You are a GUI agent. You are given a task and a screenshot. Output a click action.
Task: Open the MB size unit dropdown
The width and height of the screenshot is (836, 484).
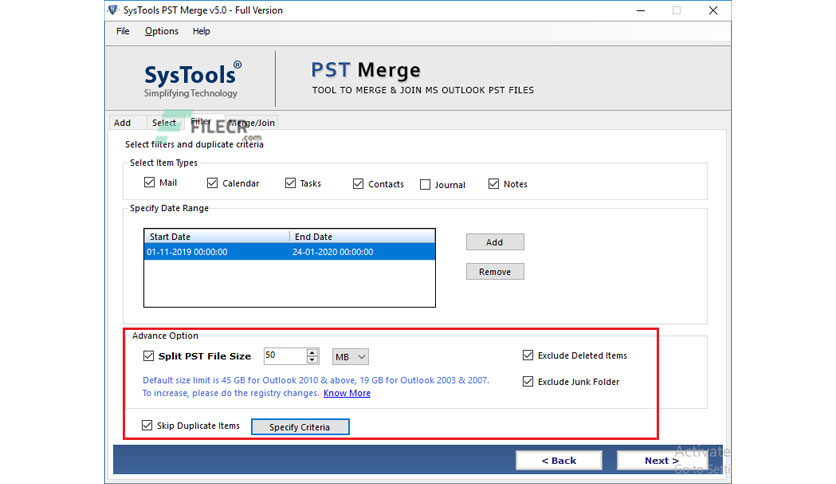point(350,357)
